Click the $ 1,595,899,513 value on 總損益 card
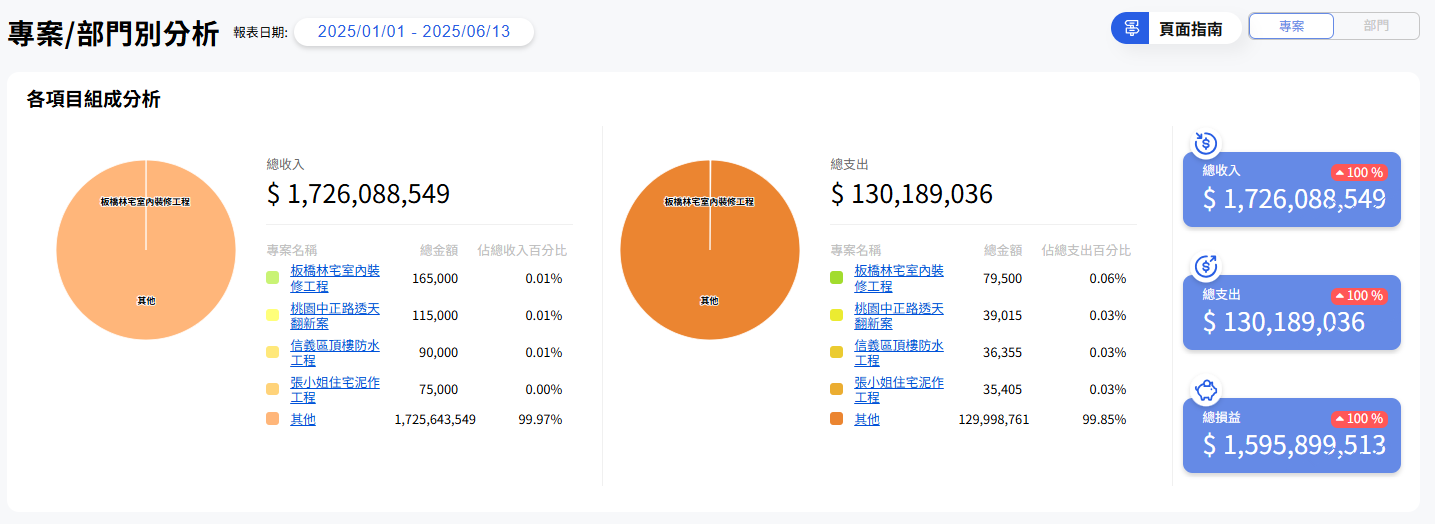 coord(1293,445)
